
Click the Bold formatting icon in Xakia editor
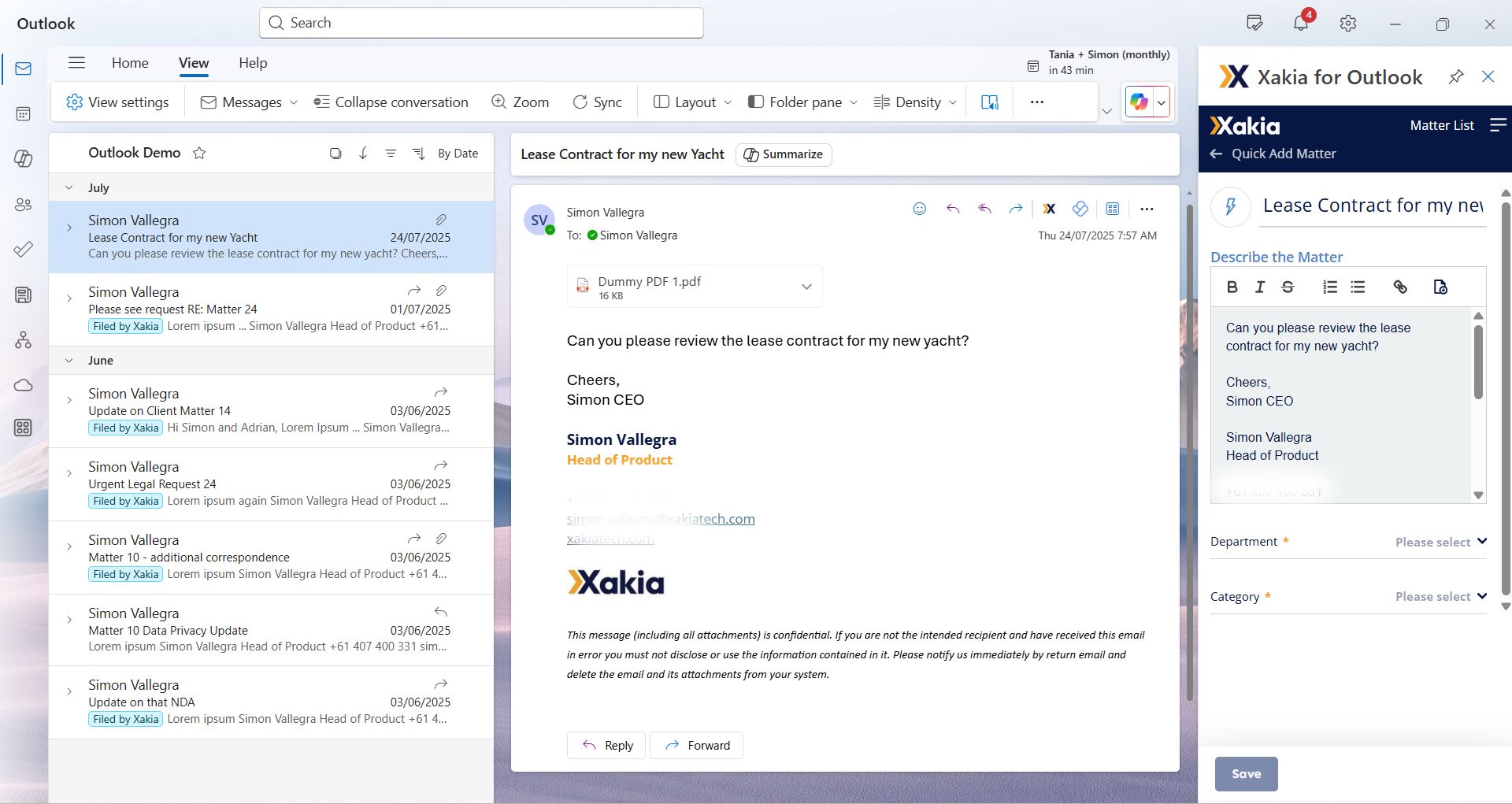click(1232, 287)
